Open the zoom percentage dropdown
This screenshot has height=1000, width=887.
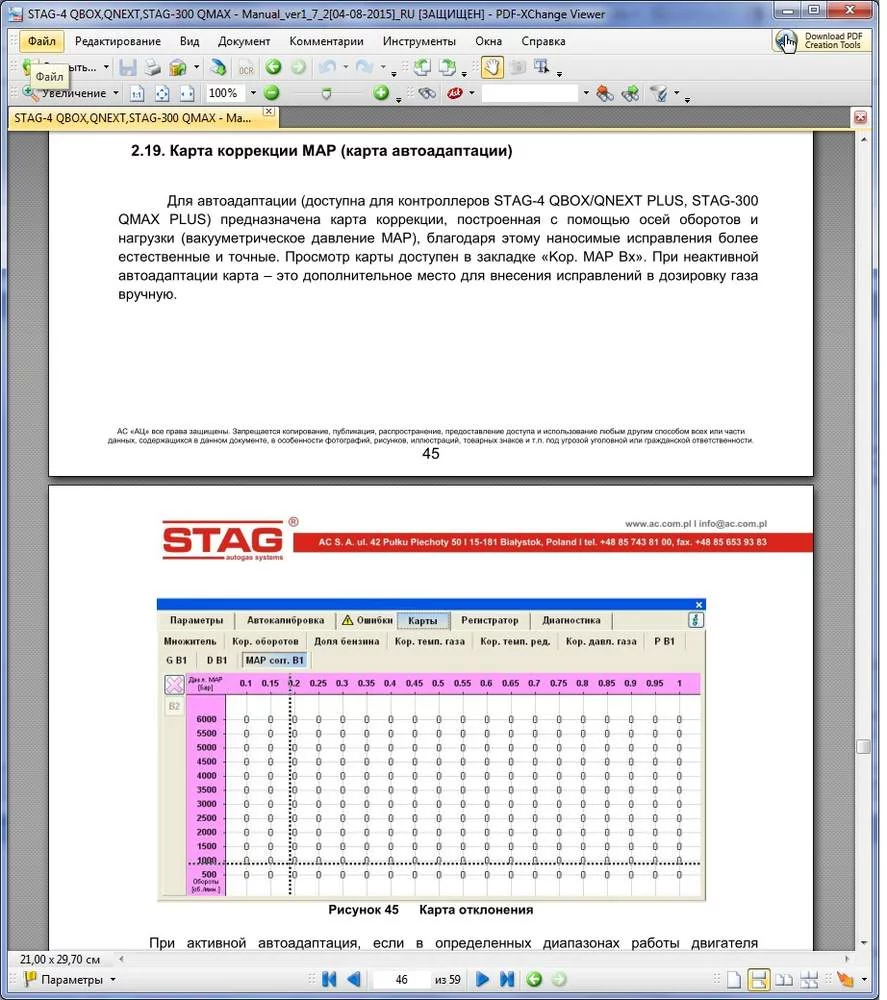click(253, 93)
